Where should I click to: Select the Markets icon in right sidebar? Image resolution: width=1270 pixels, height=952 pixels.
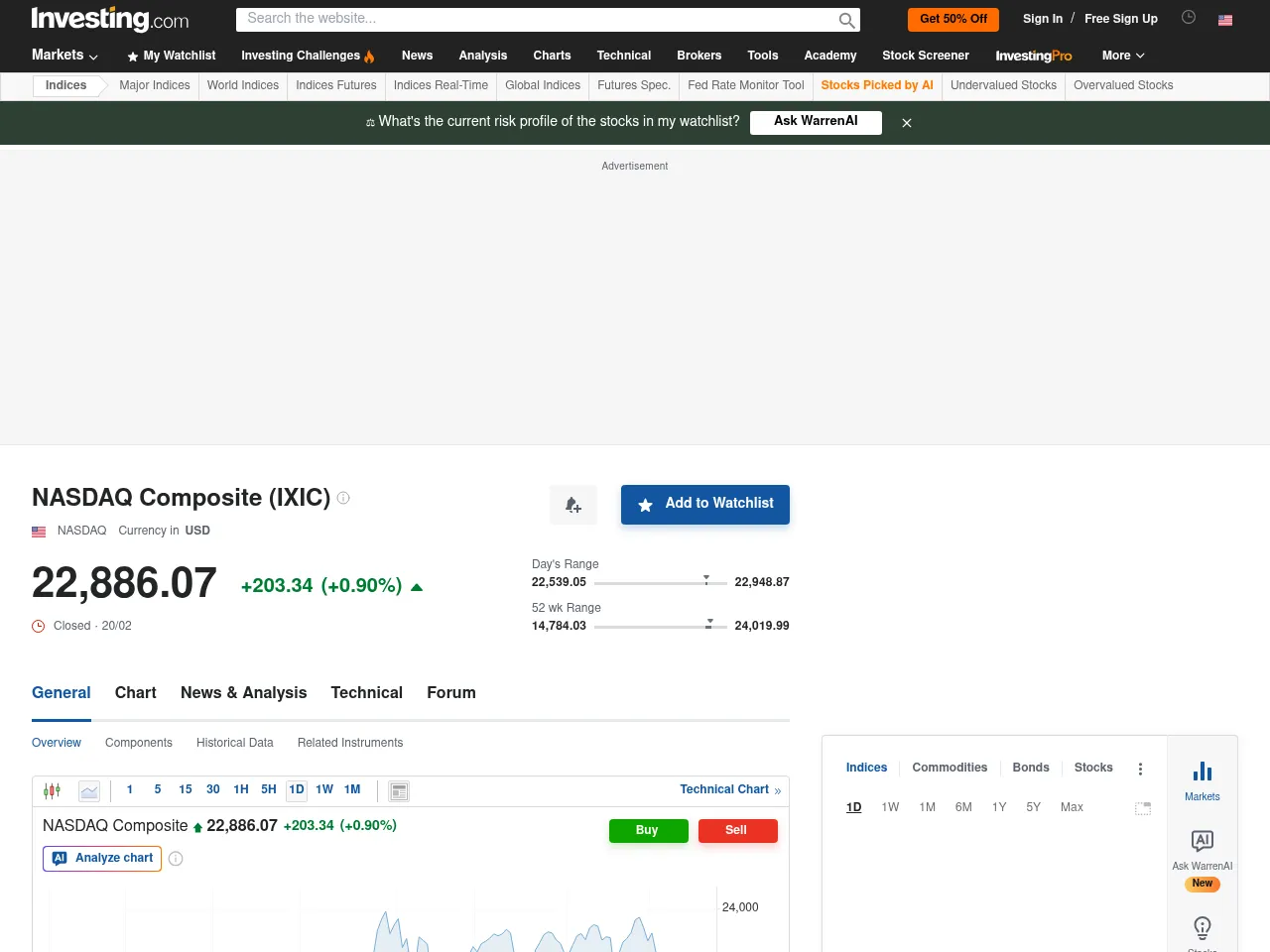click(x=1202, y=778)
